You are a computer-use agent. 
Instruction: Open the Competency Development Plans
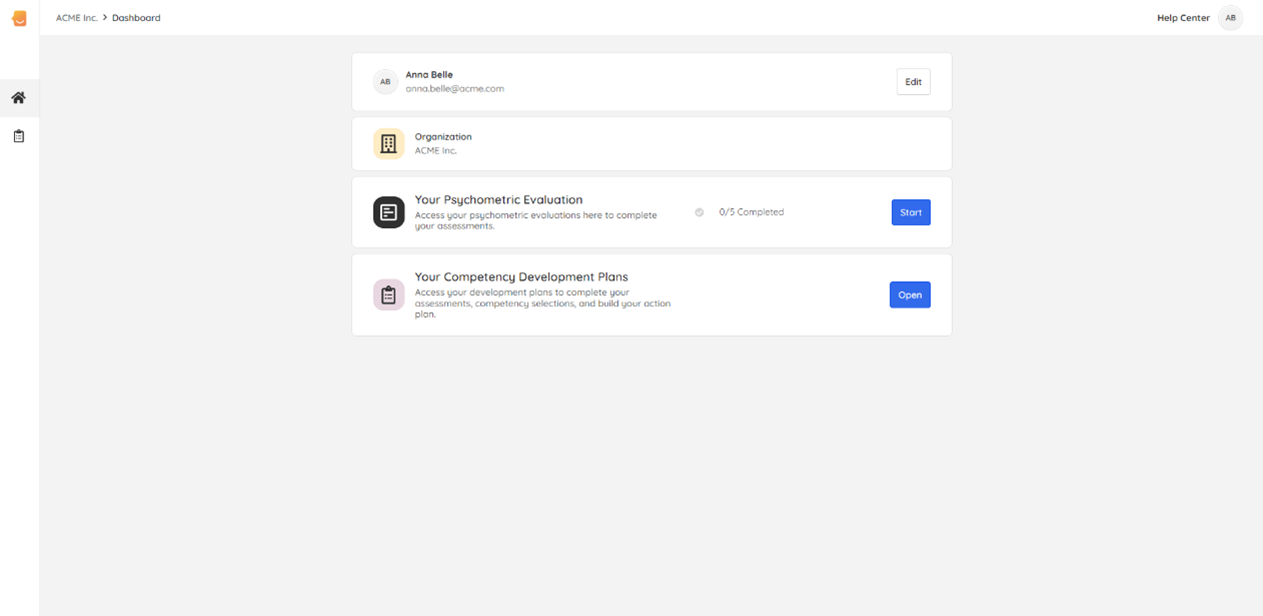(x=910, y=295)
